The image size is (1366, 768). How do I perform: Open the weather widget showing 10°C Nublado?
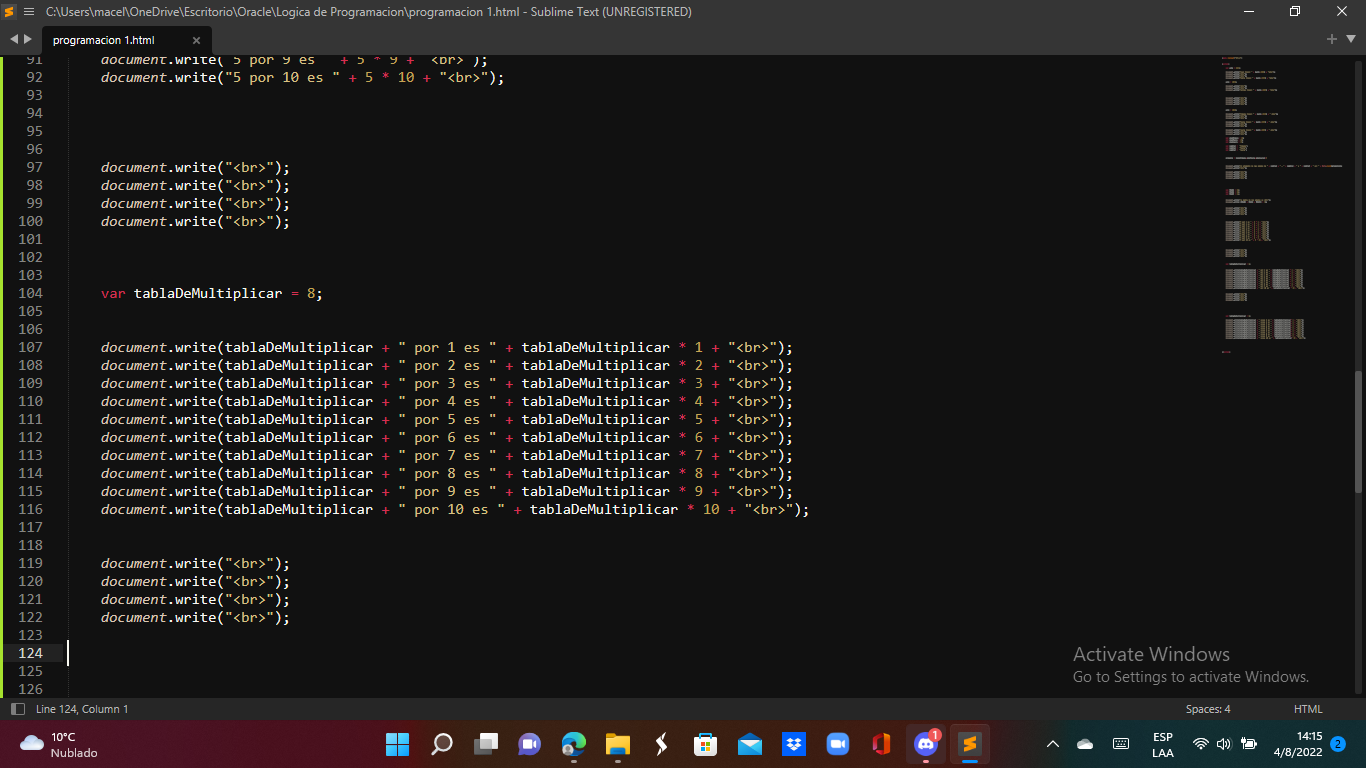pos(60,744)
